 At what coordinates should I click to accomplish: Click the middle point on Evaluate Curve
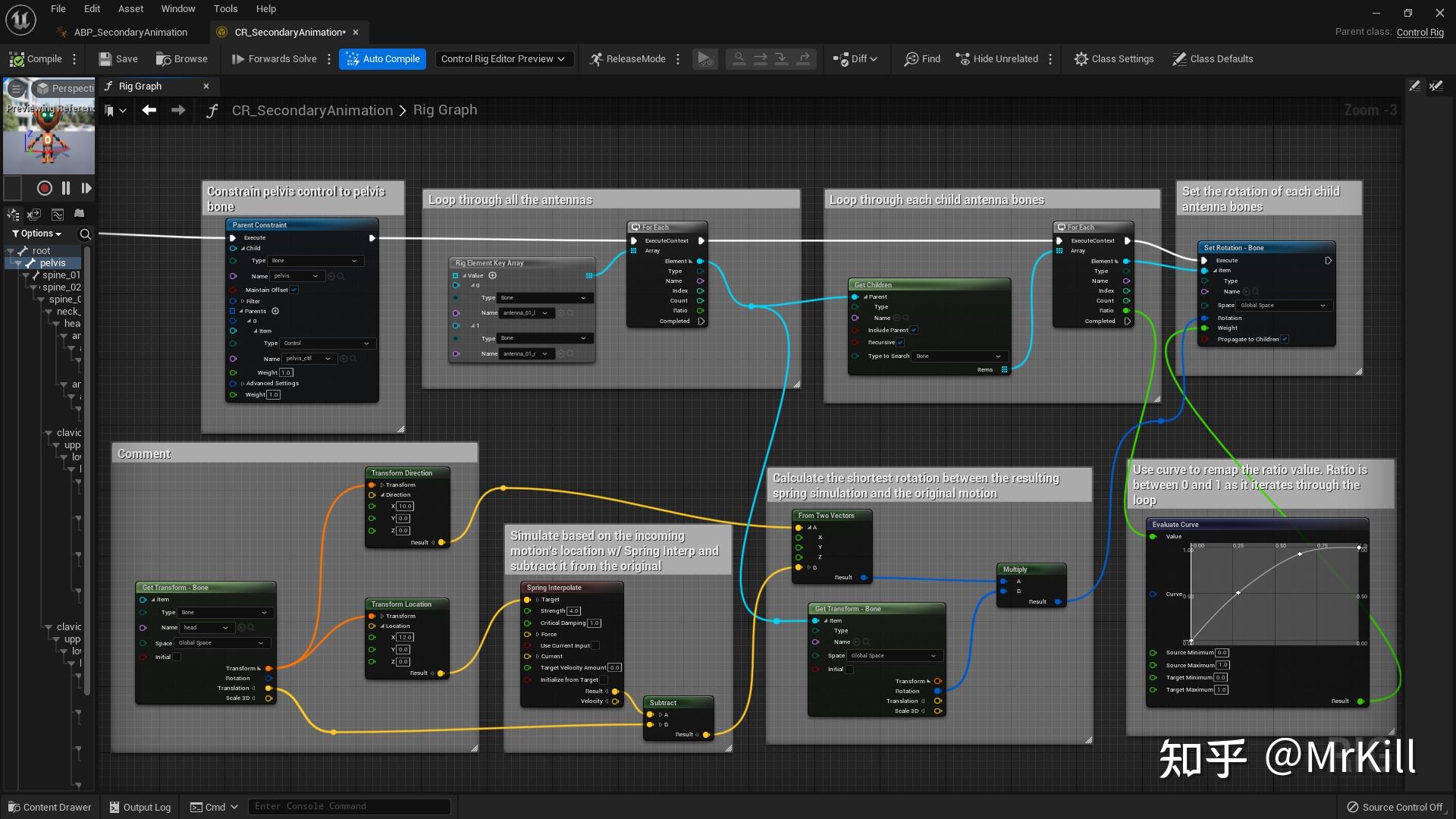point(1238,593)
